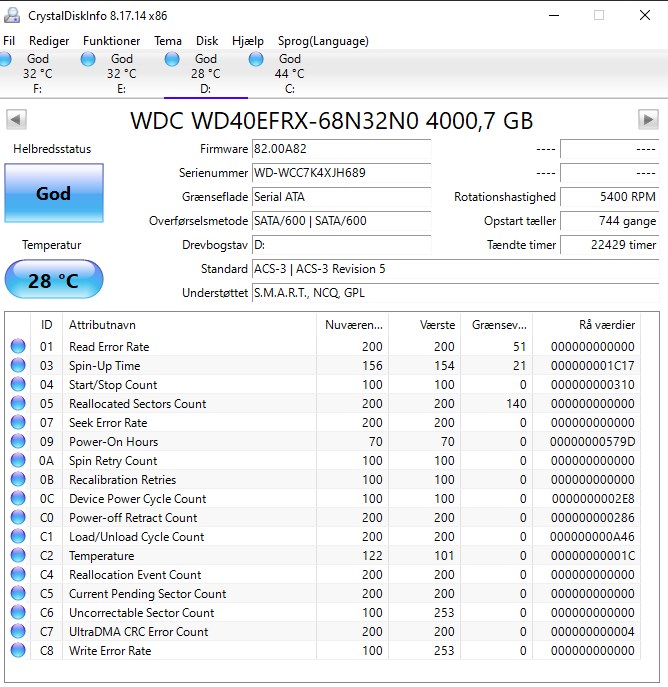The height and width of the screenshot is (687, 668).
Task: Click the Opstart tæller value 744 gange
Action: [610, 221]
